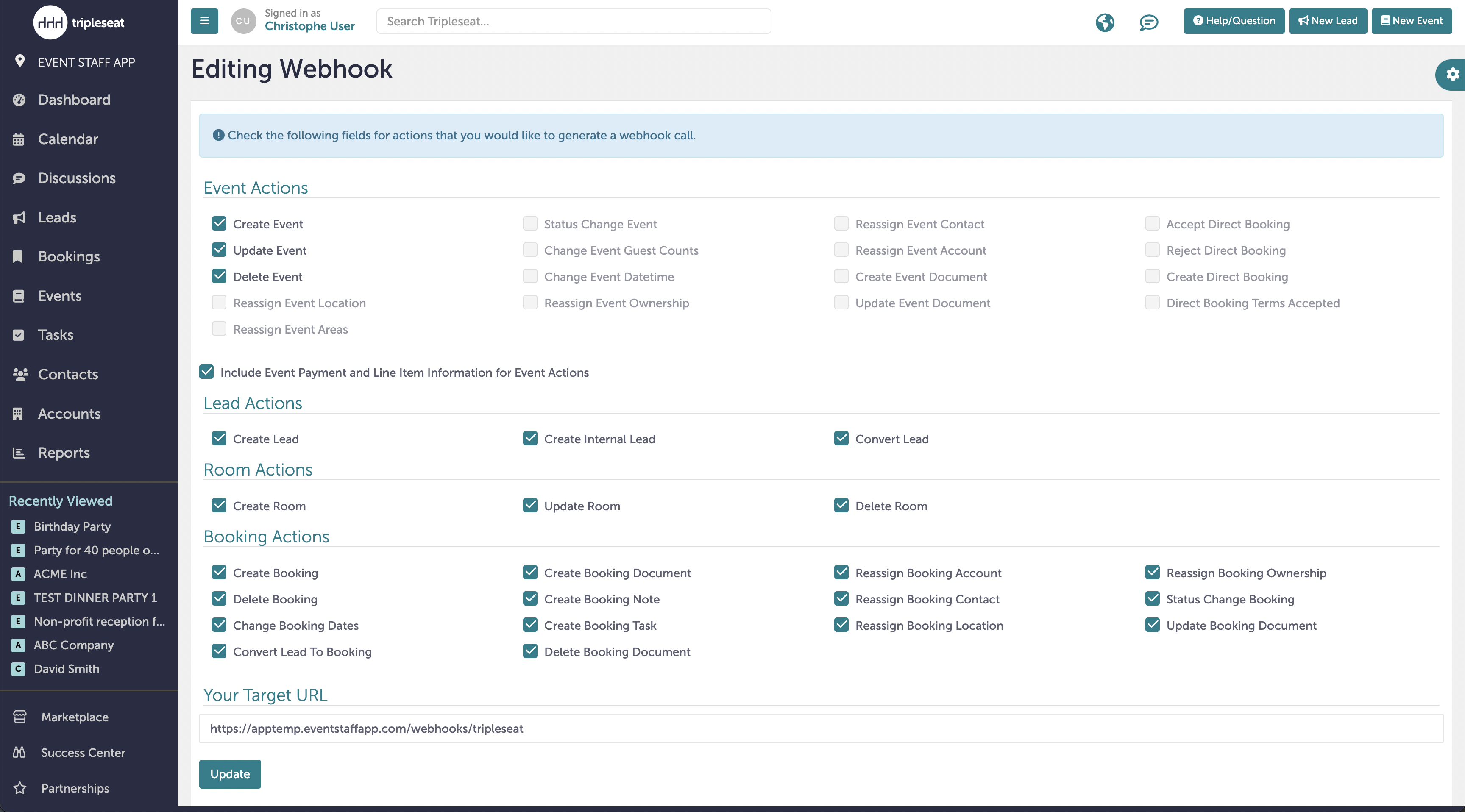Check the Status Change Event checkbox
1465x812 pixels.
[x=530, y=223]
